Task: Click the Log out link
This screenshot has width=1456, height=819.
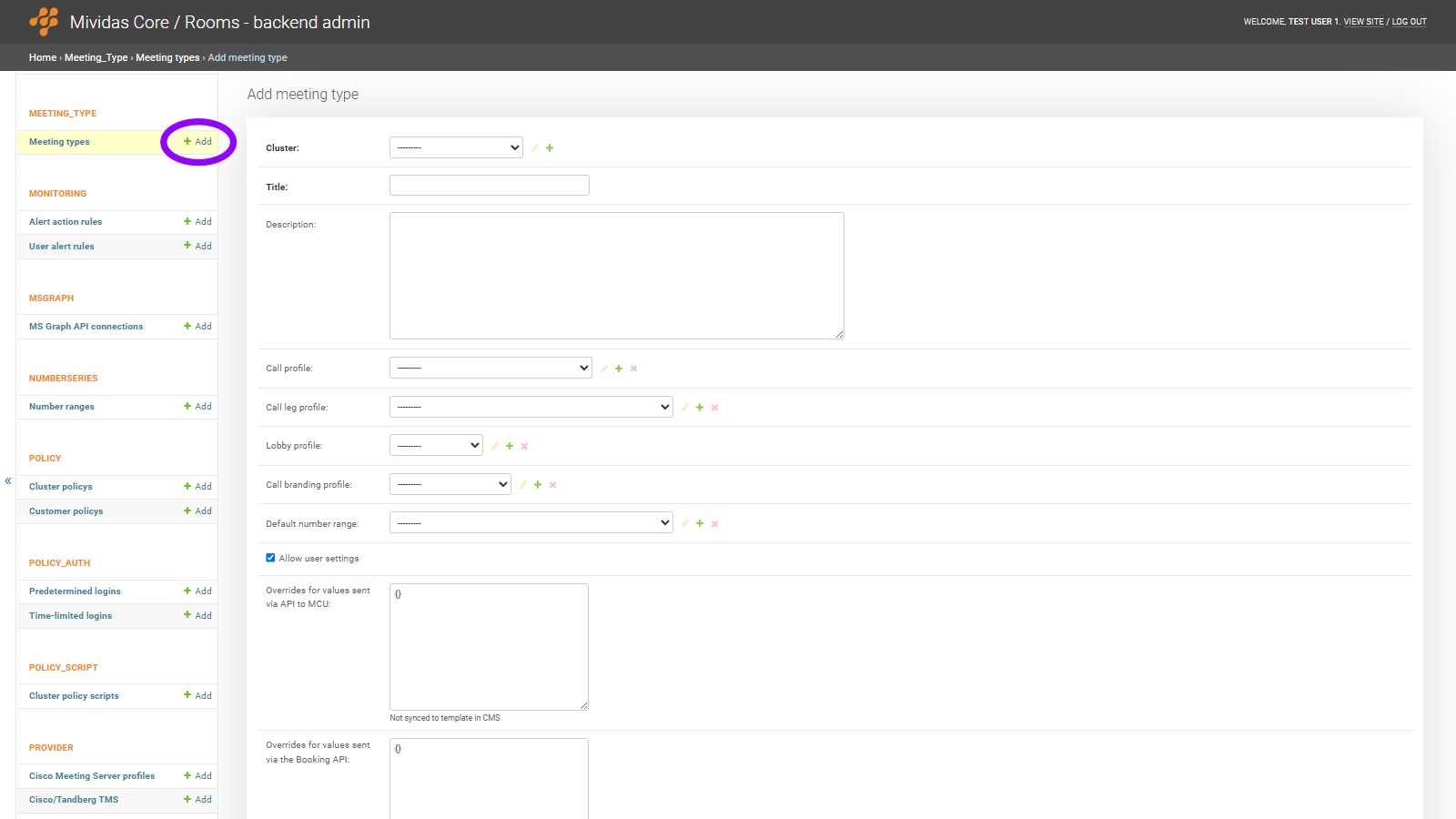Action: coord(1409,22)
